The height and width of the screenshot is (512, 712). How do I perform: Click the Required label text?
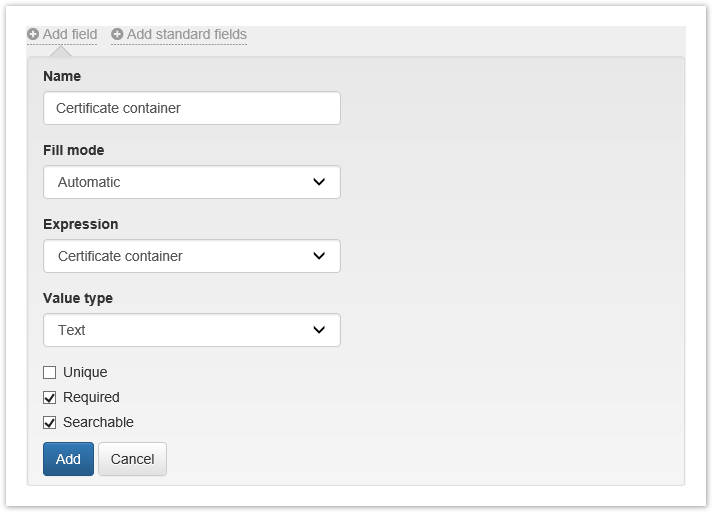(91, 397)
